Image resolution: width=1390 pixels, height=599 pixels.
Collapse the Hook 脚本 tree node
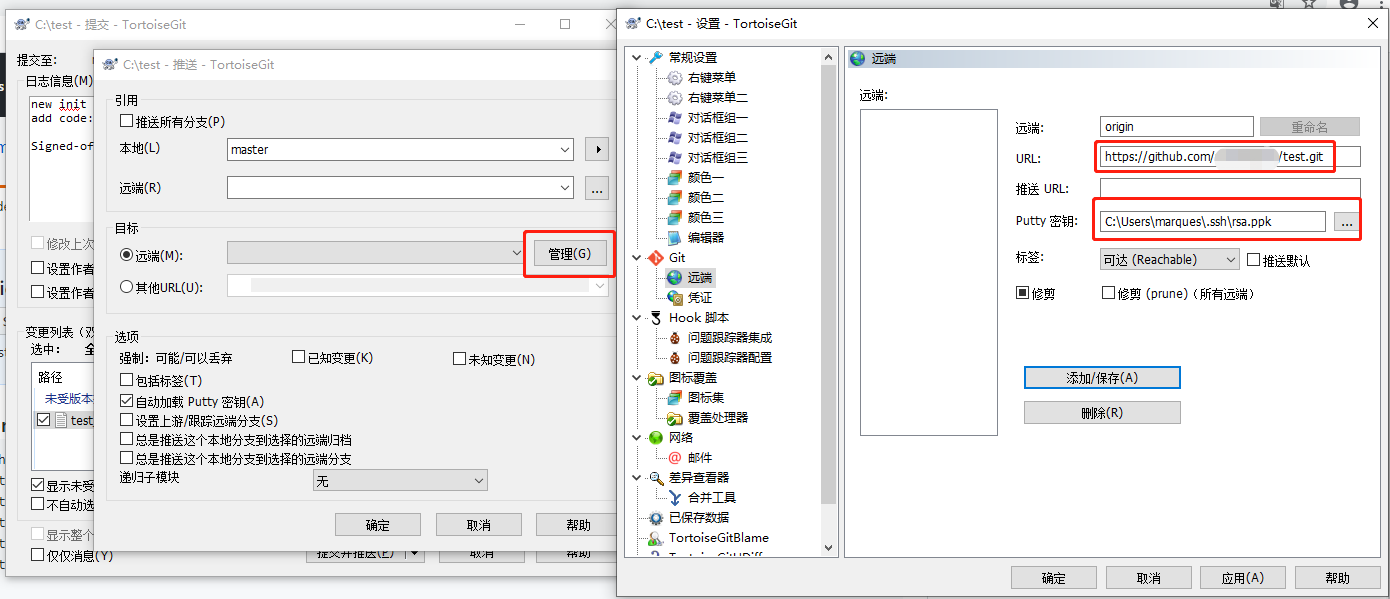pos(637,317)
